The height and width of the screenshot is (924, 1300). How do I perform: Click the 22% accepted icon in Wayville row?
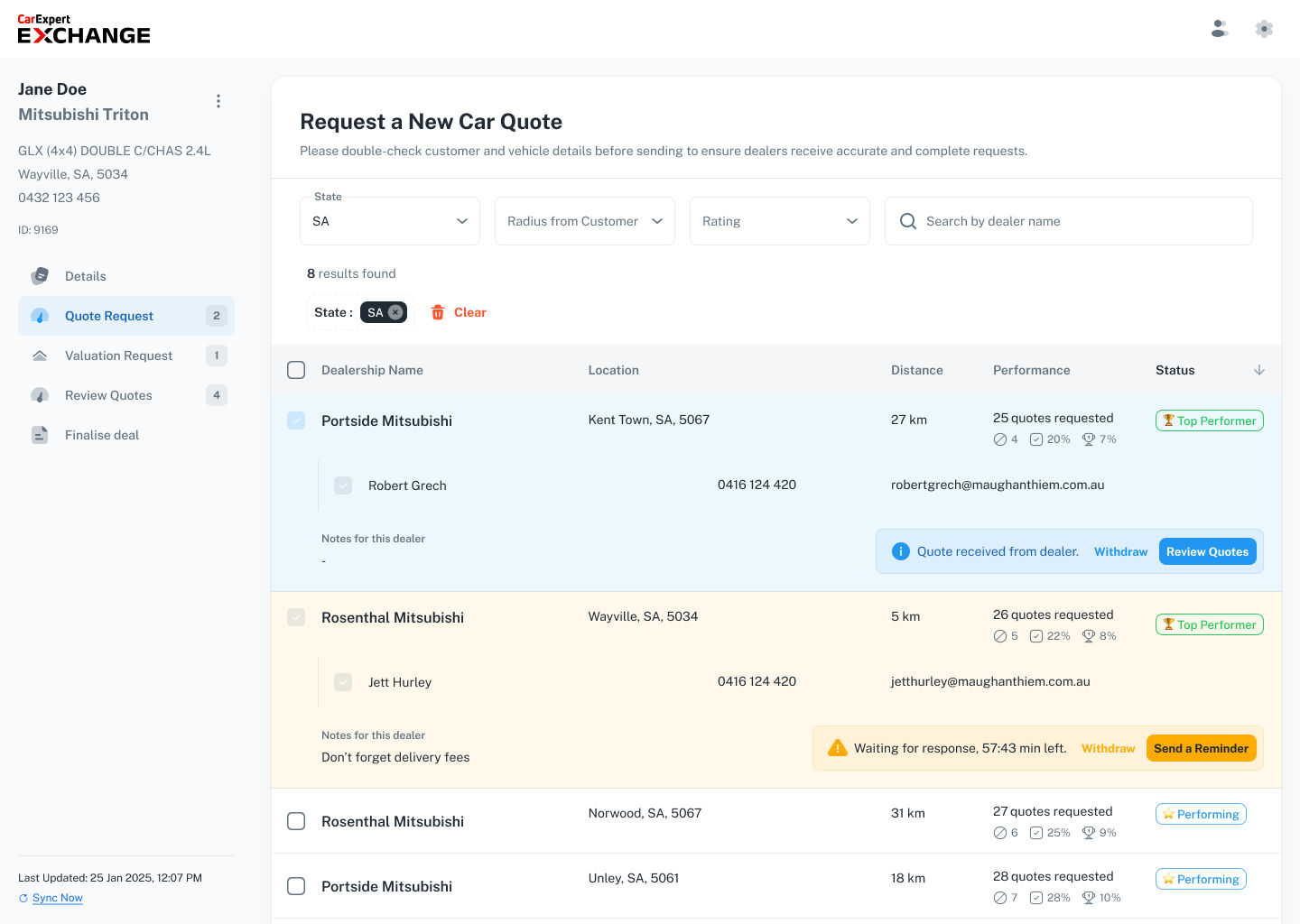pos(1036,636)
